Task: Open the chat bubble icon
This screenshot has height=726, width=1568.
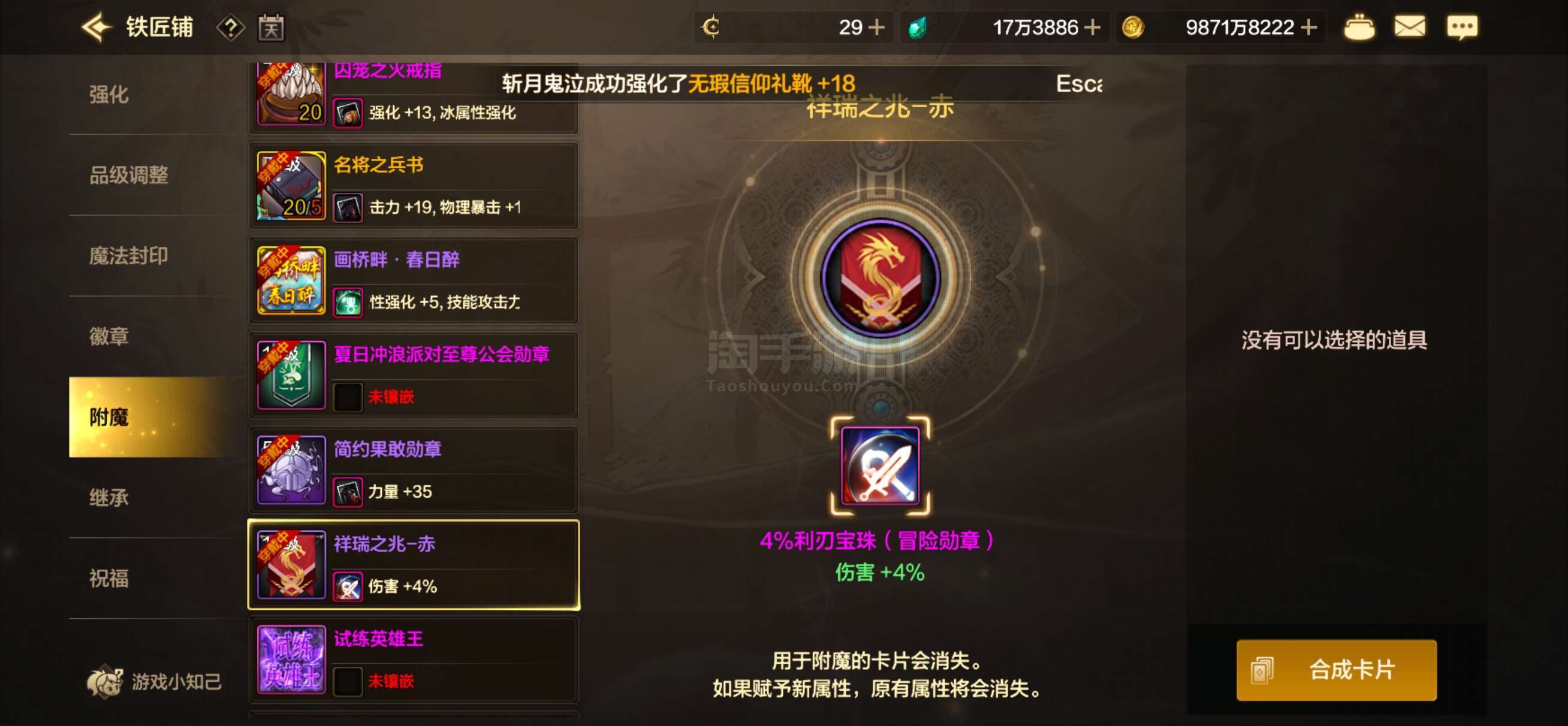Action: click(1462, 28)
